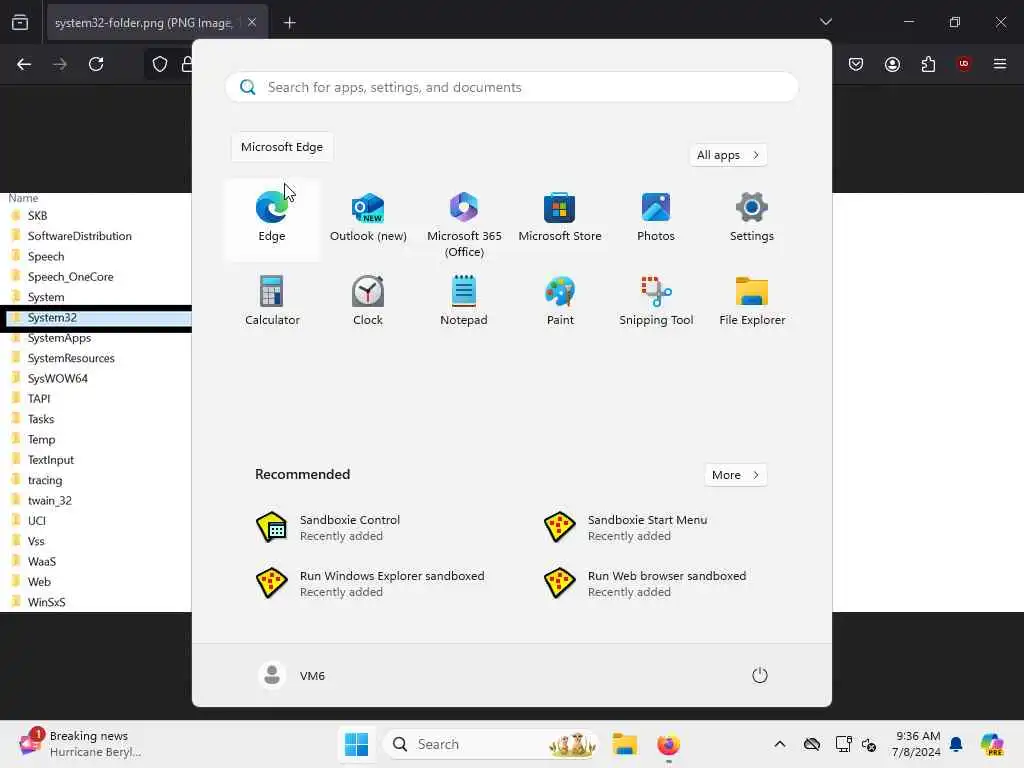Click the OneDrive cloud tray icon
Image resolution: width=1024 pixels, height=768 pixels.
[812, 744]
